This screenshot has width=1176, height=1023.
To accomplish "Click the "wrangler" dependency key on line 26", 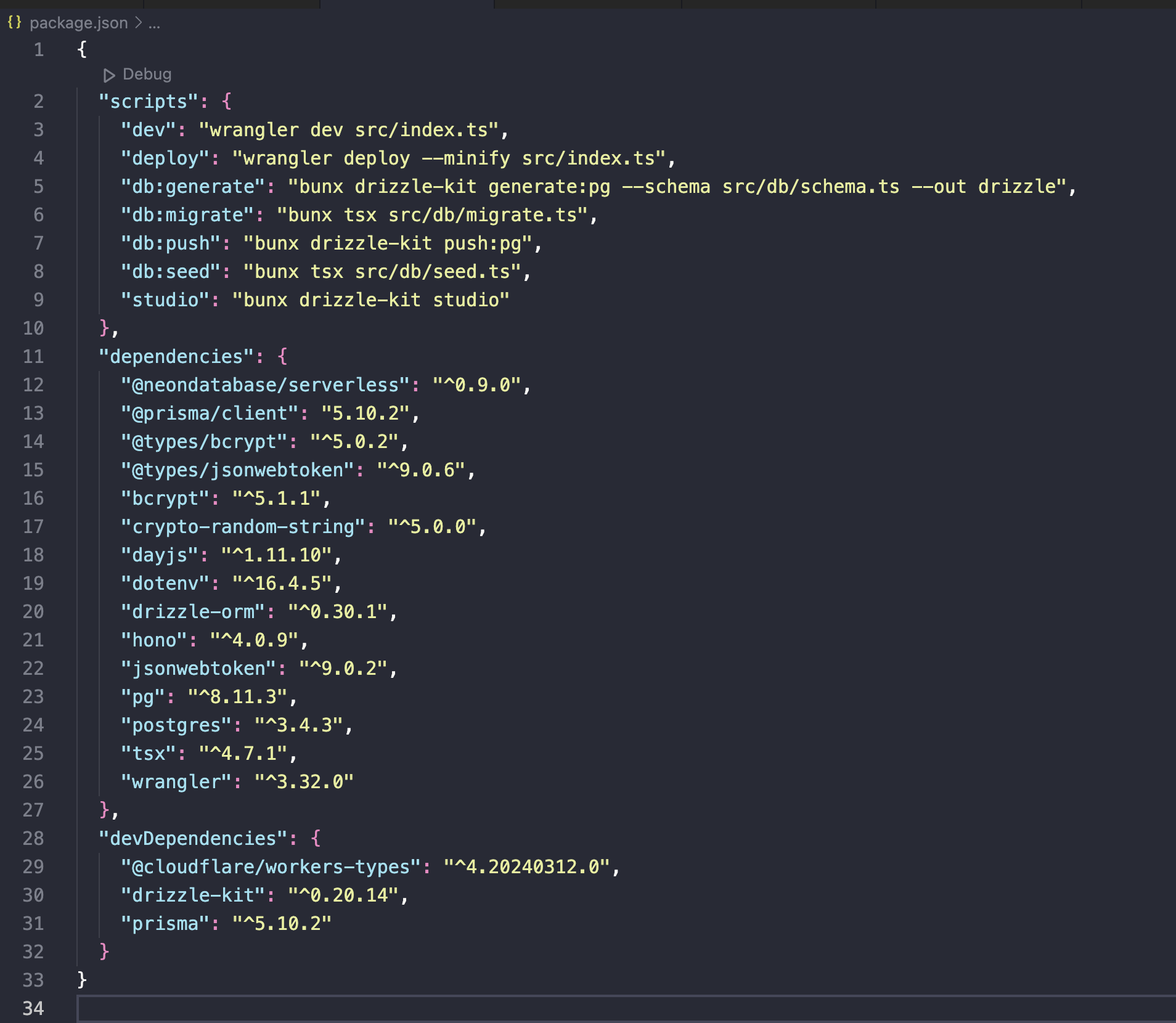I will (x=176, y=782).
